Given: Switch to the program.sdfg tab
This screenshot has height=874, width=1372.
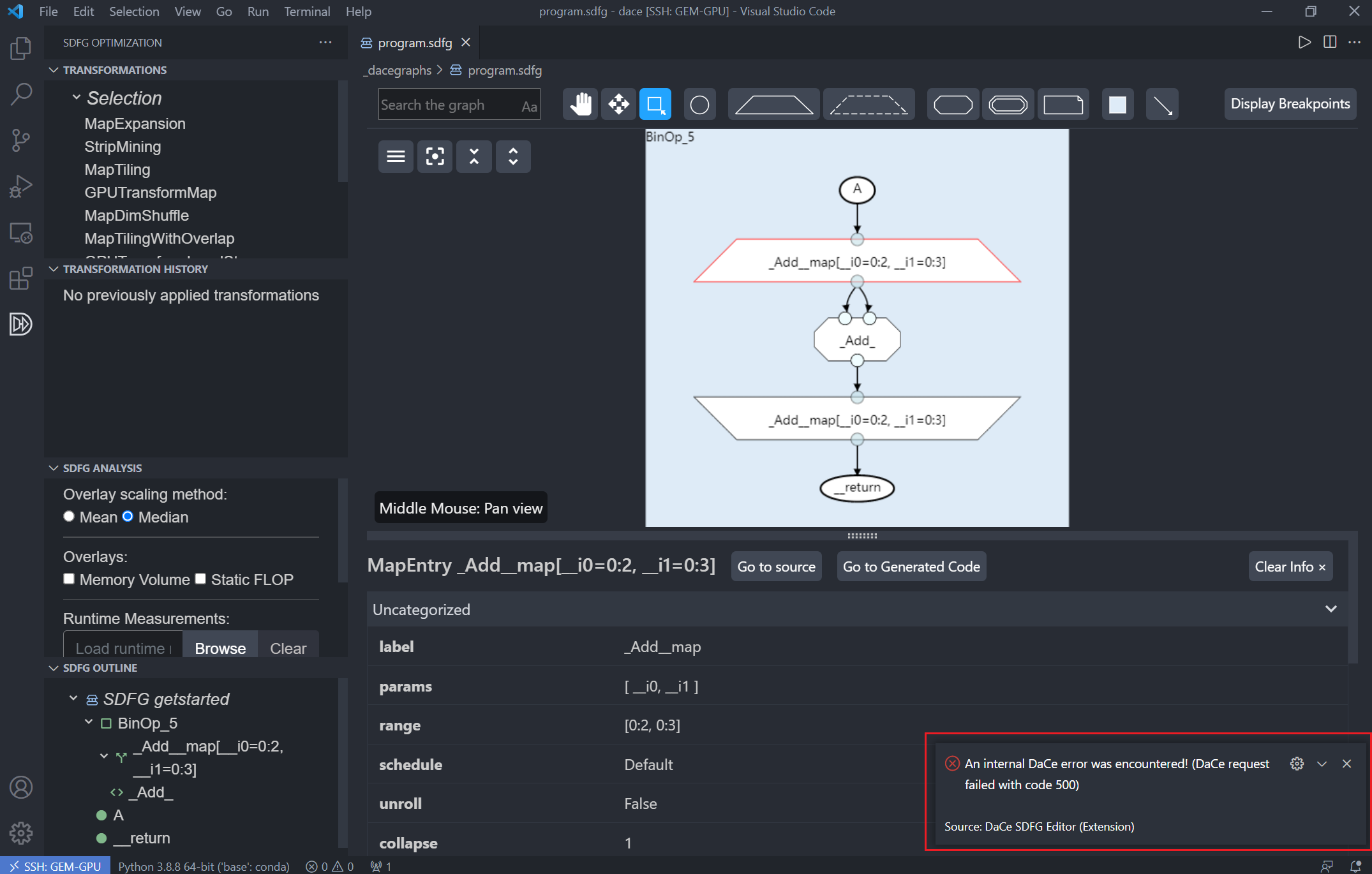Looking at the screenshot, I should [x=414, y=42].
